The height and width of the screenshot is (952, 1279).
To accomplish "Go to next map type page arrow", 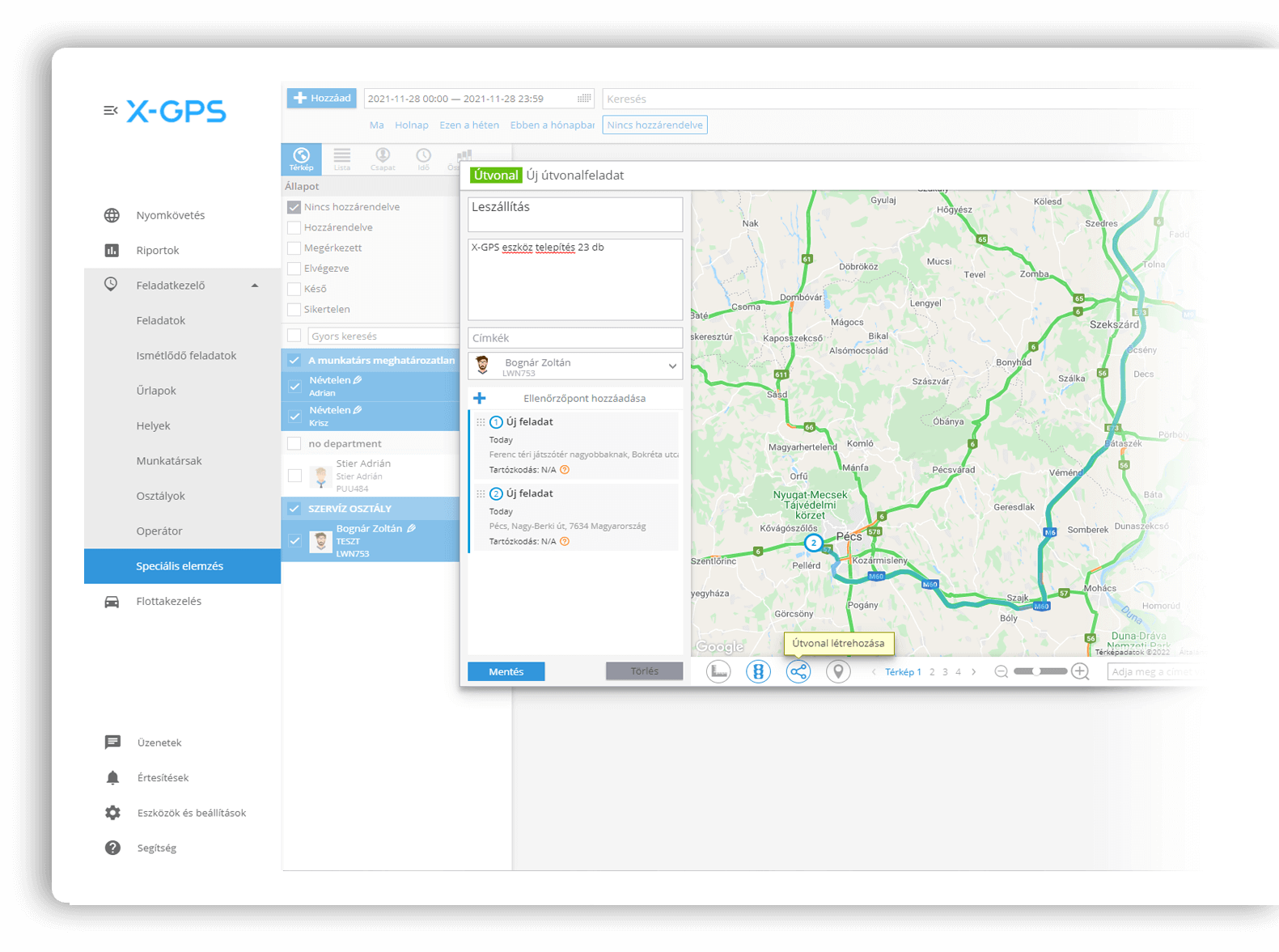I will click(973, 672).
